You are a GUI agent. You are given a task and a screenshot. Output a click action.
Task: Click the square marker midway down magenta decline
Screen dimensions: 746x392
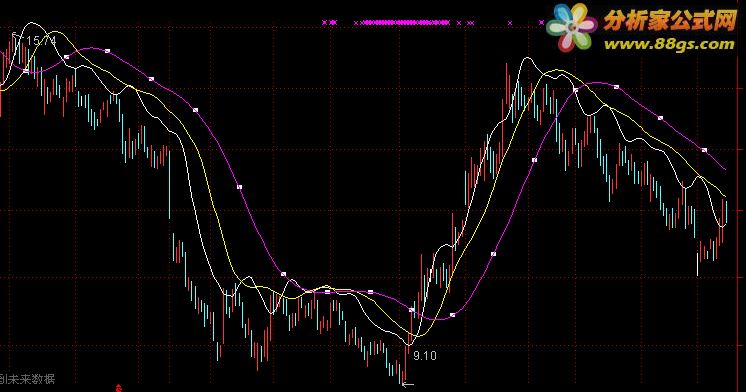(x=239, y=187)
